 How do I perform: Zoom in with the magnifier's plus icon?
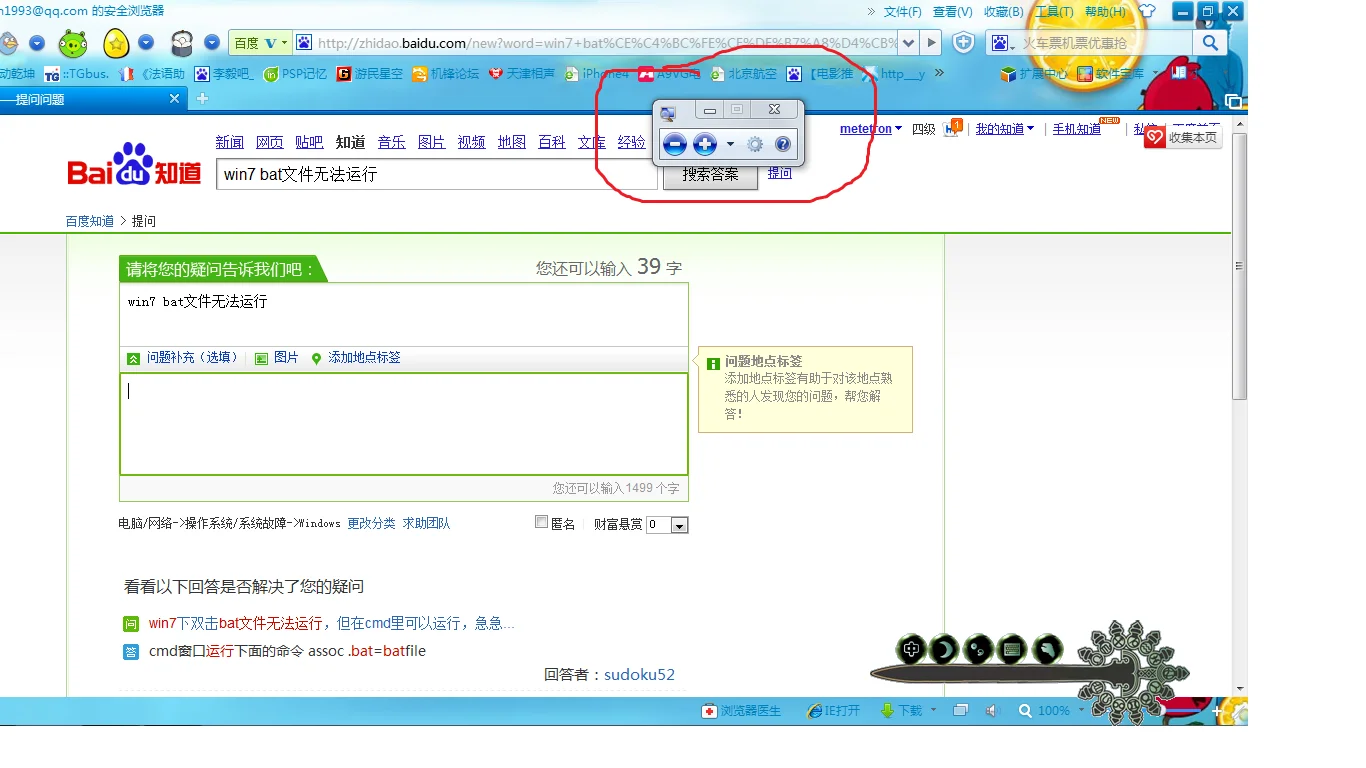pyautogui.click(x=705, y=144)
